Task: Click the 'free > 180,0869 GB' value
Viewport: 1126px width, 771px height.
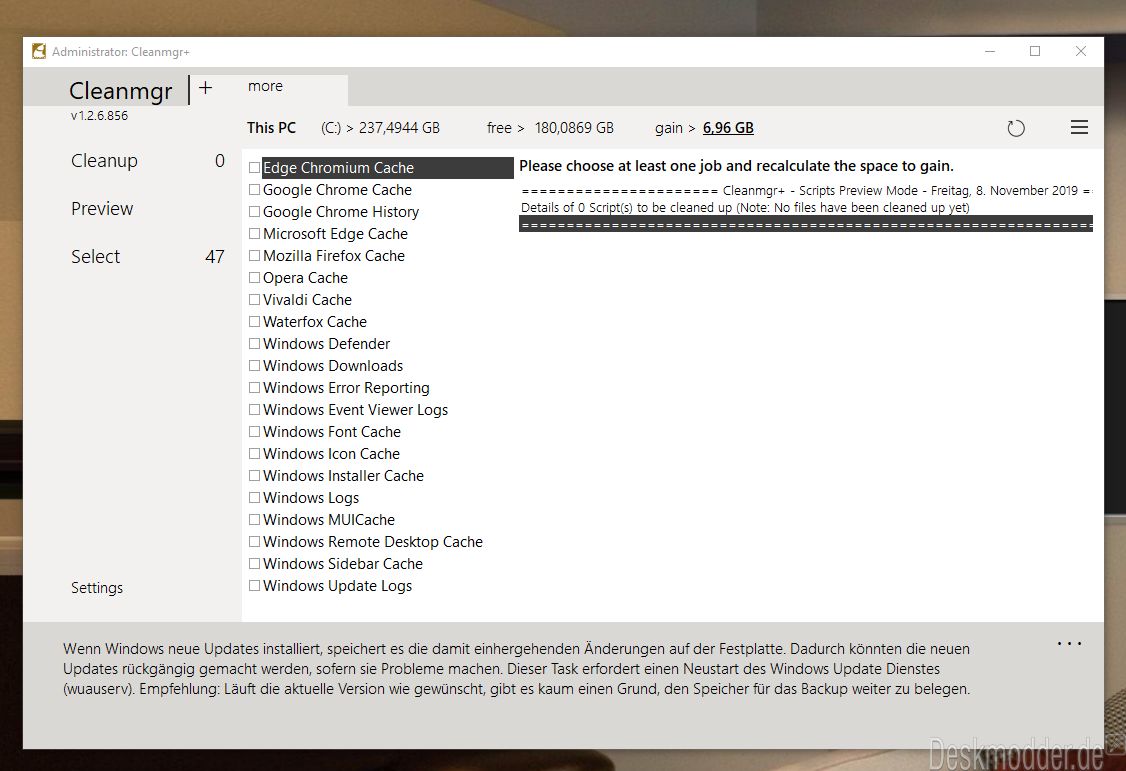Action: click(550, 128)
